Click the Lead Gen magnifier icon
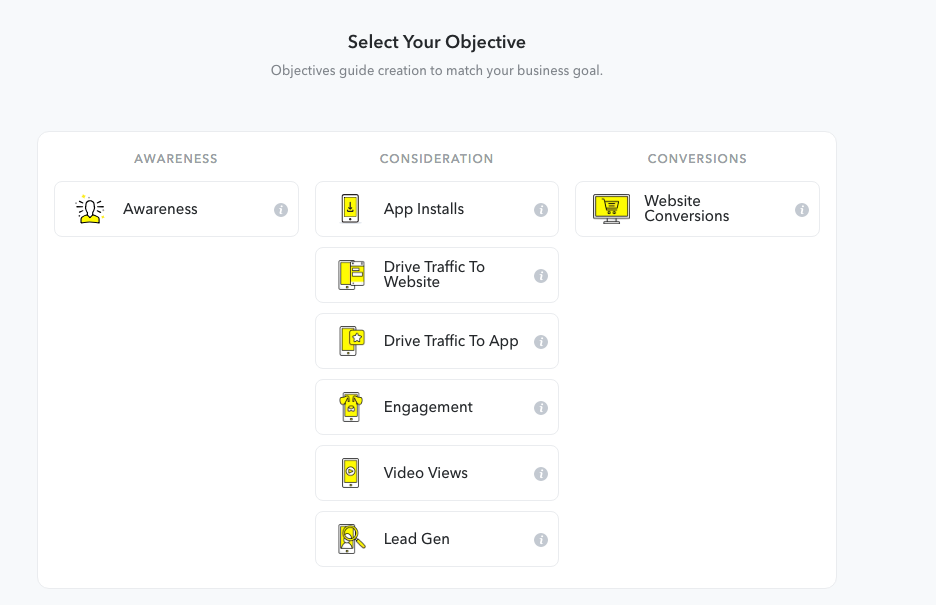This screenshot has height=605, width=936. click(352, 539)
